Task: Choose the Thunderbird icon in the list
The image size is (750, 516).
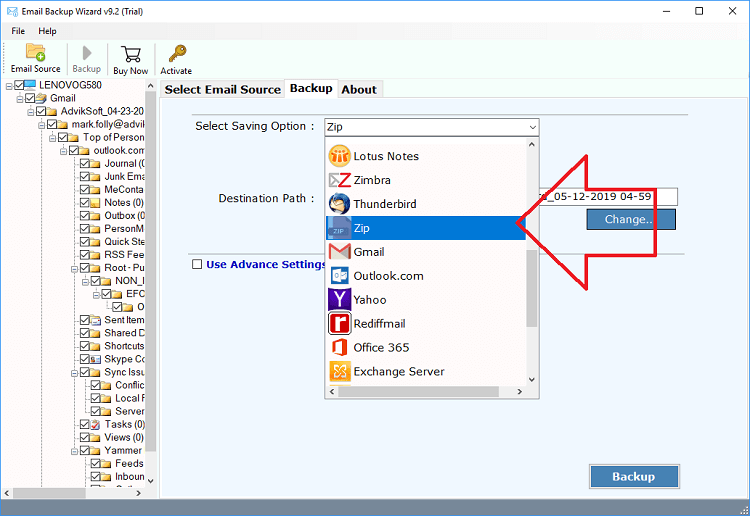Action: [339, 204]
